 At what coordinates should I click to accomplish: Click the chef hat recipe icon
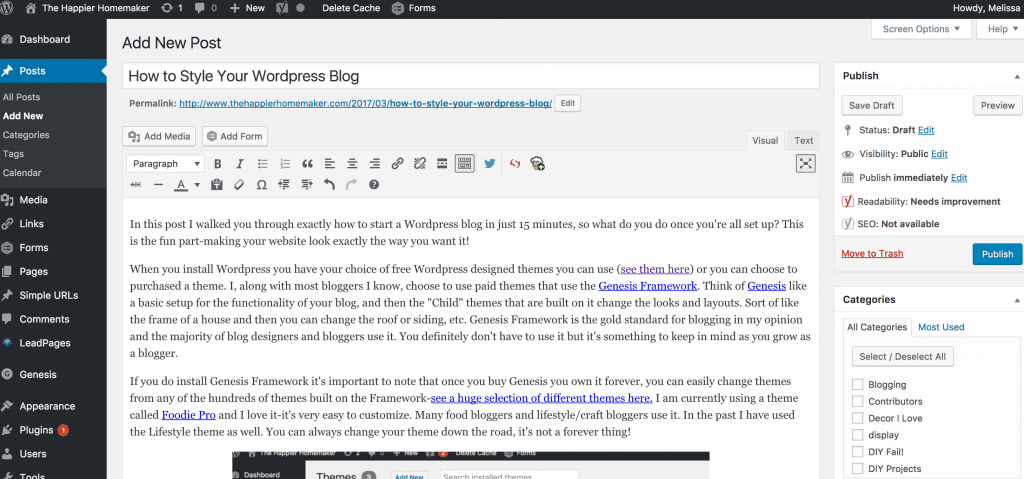537,164
